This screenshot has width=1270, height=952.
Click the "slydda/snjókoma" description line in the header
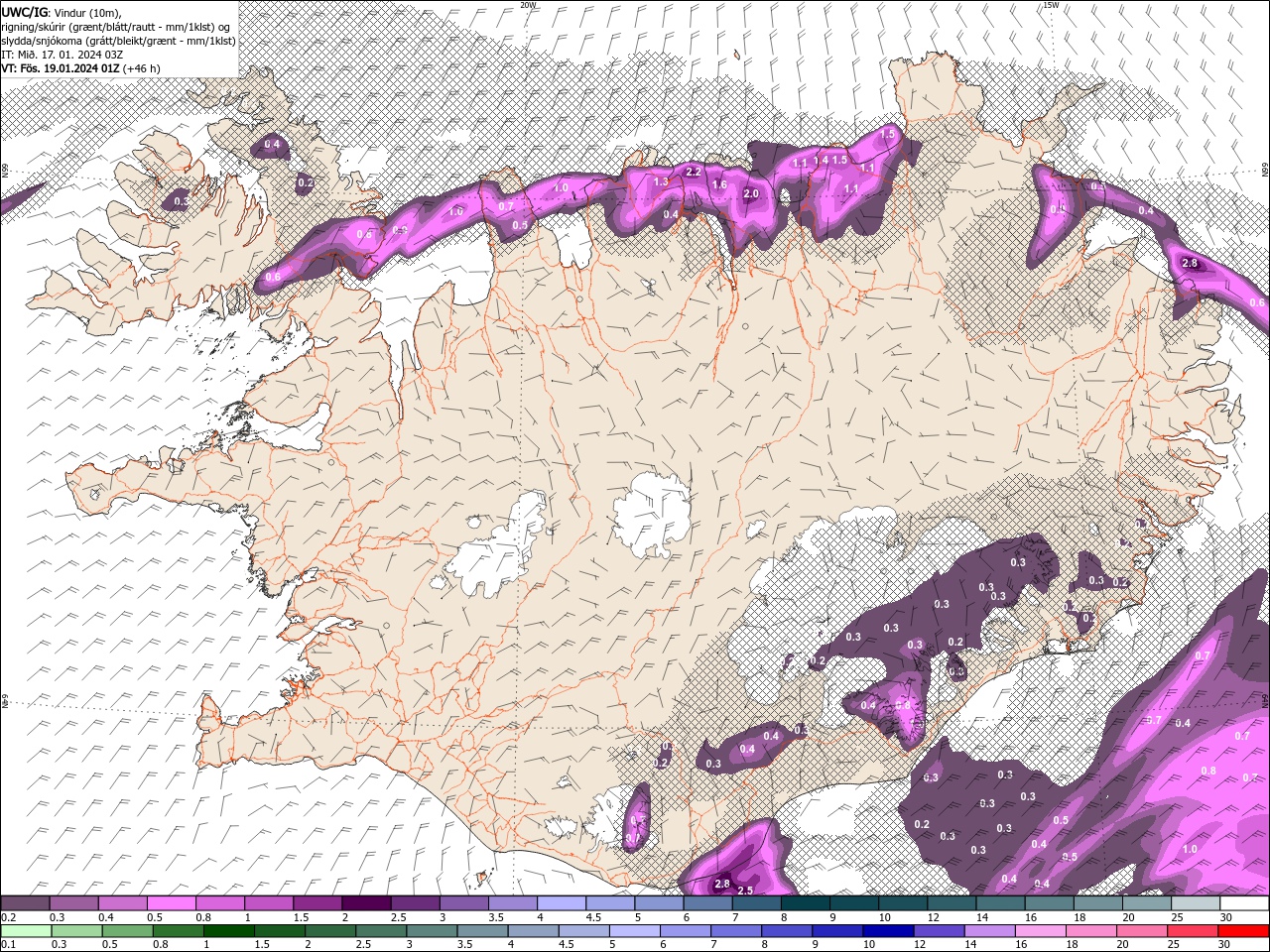point(118,41)
